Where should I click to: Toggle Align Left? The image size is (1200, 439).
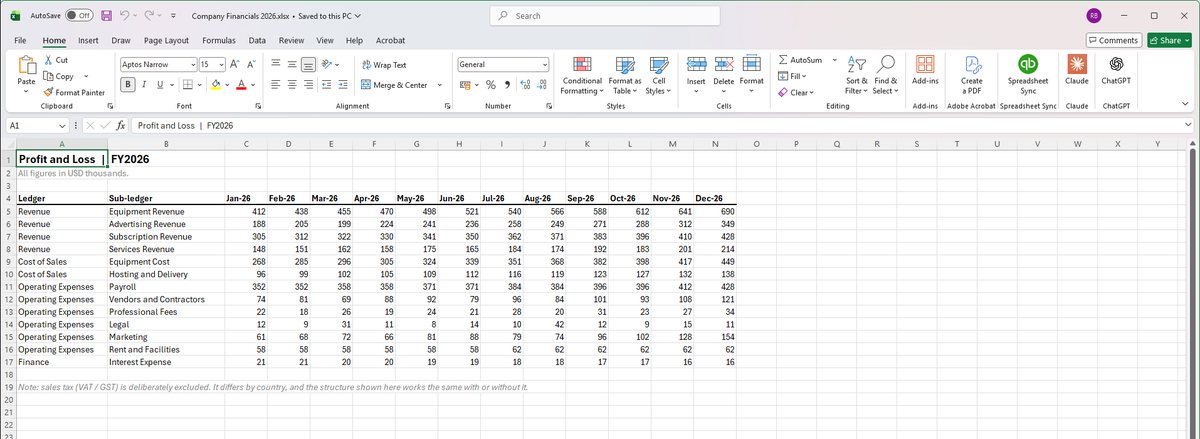click(275, 85)
